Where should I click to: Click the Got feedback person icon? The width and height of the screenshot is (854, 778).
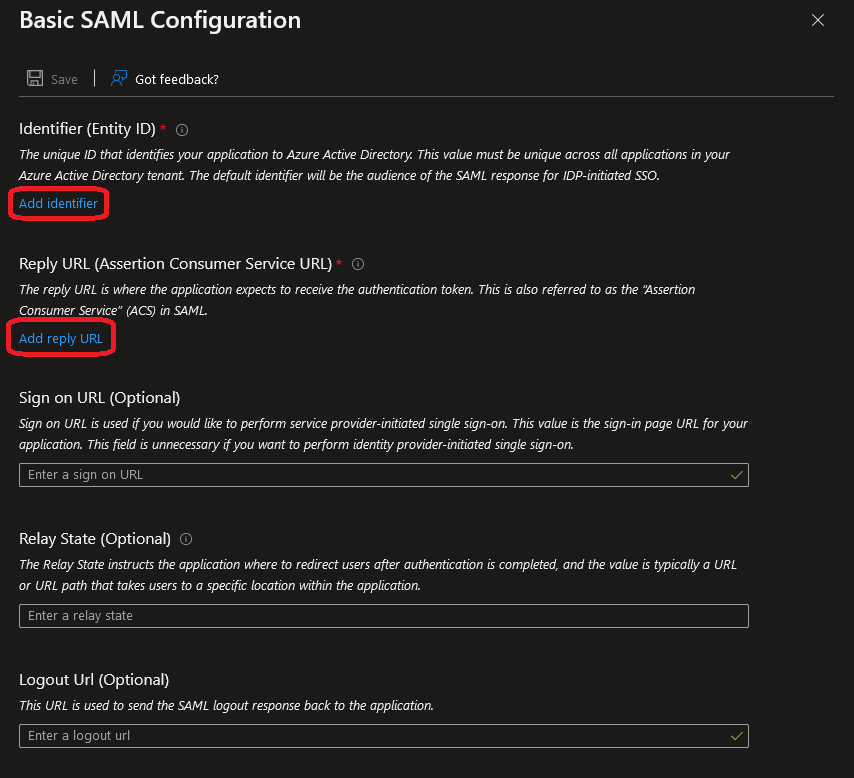(x=119, y=78)
